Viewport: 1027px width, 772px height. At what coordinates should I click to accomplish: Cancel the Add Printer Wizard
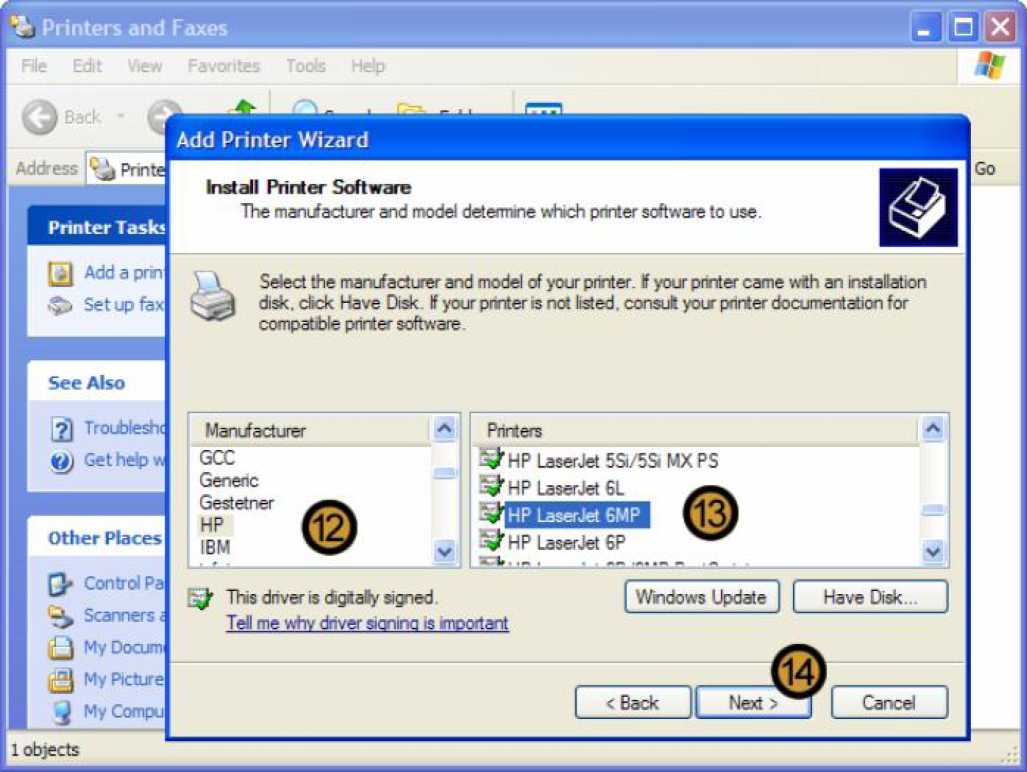click(889, 703)
